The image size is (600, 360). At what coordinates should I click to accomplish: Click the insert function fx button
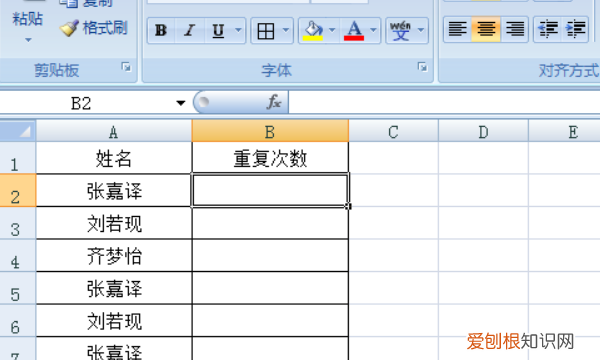(x=274, y=102)
